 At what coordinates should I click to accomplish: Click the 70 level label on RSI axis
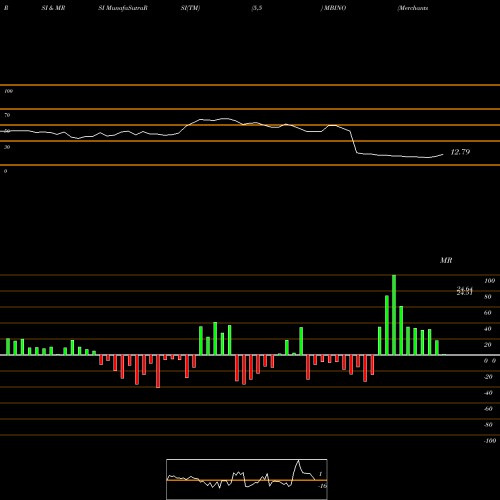[x=7, y=115]
